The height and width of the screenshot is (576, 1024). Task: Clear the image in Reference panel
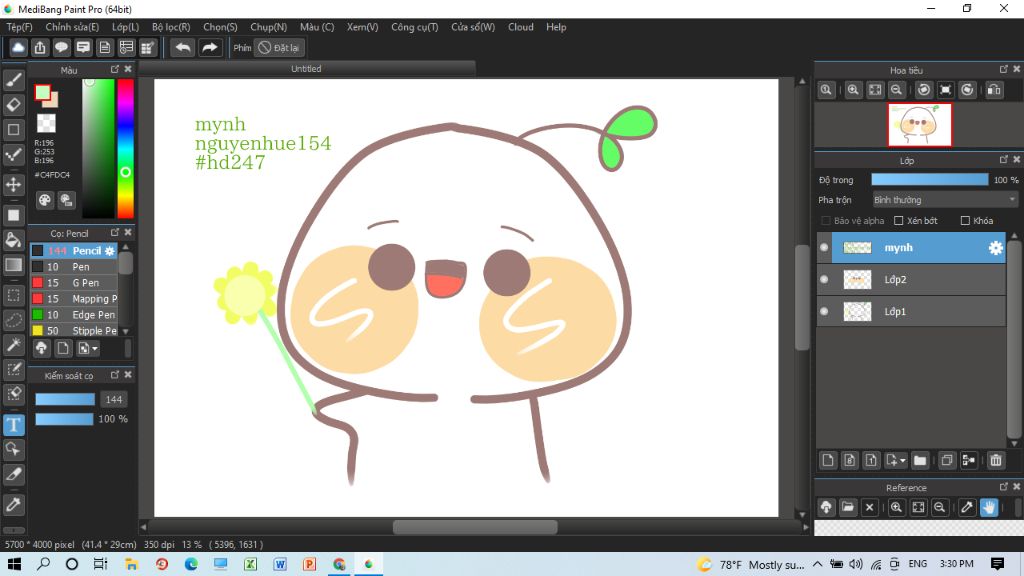tap(869, 507)
